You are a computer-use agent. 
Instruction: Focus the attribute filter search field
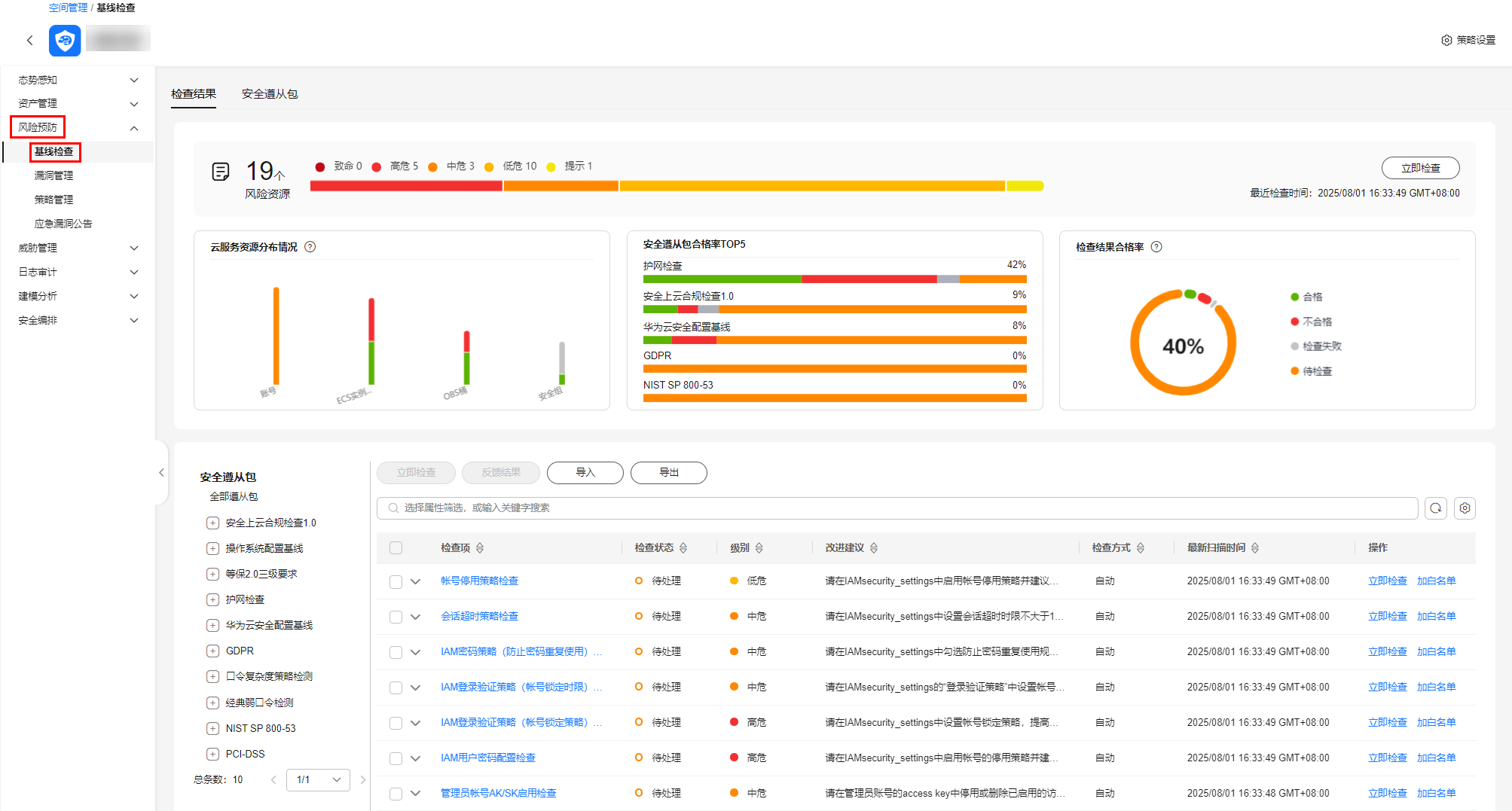point(897,508)
